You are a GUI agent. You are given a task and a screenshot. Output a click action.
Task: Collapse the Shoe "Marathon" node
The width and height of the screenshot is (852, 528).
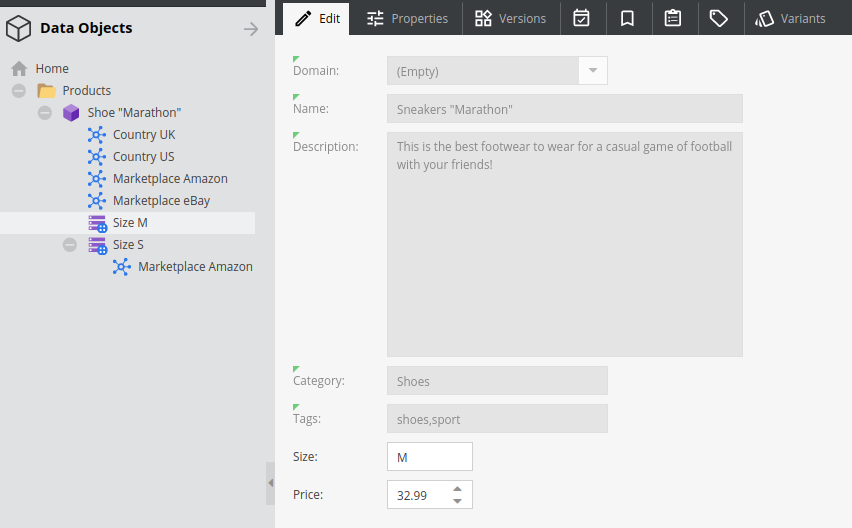[x=45, y=113]
